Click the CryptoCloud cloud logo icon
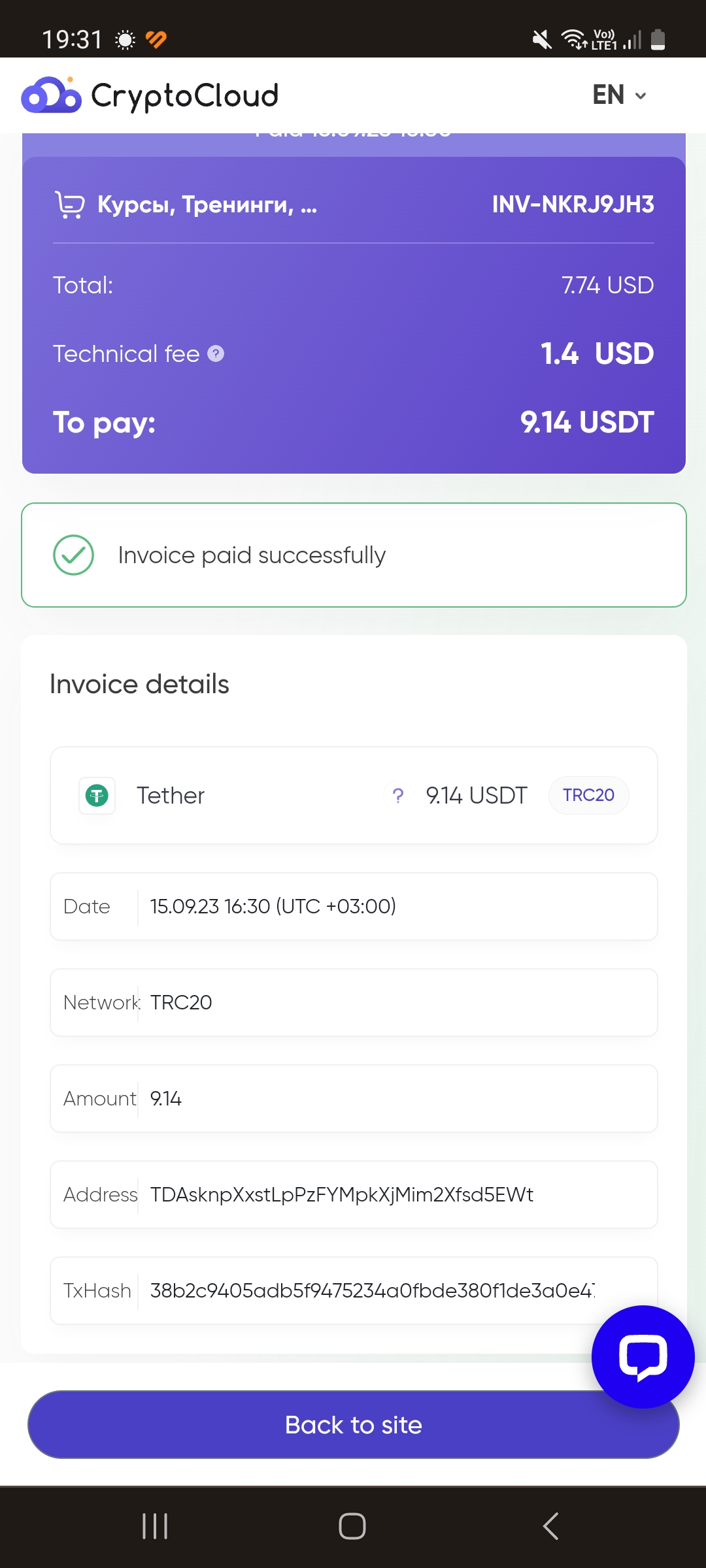 click(51, 95)
